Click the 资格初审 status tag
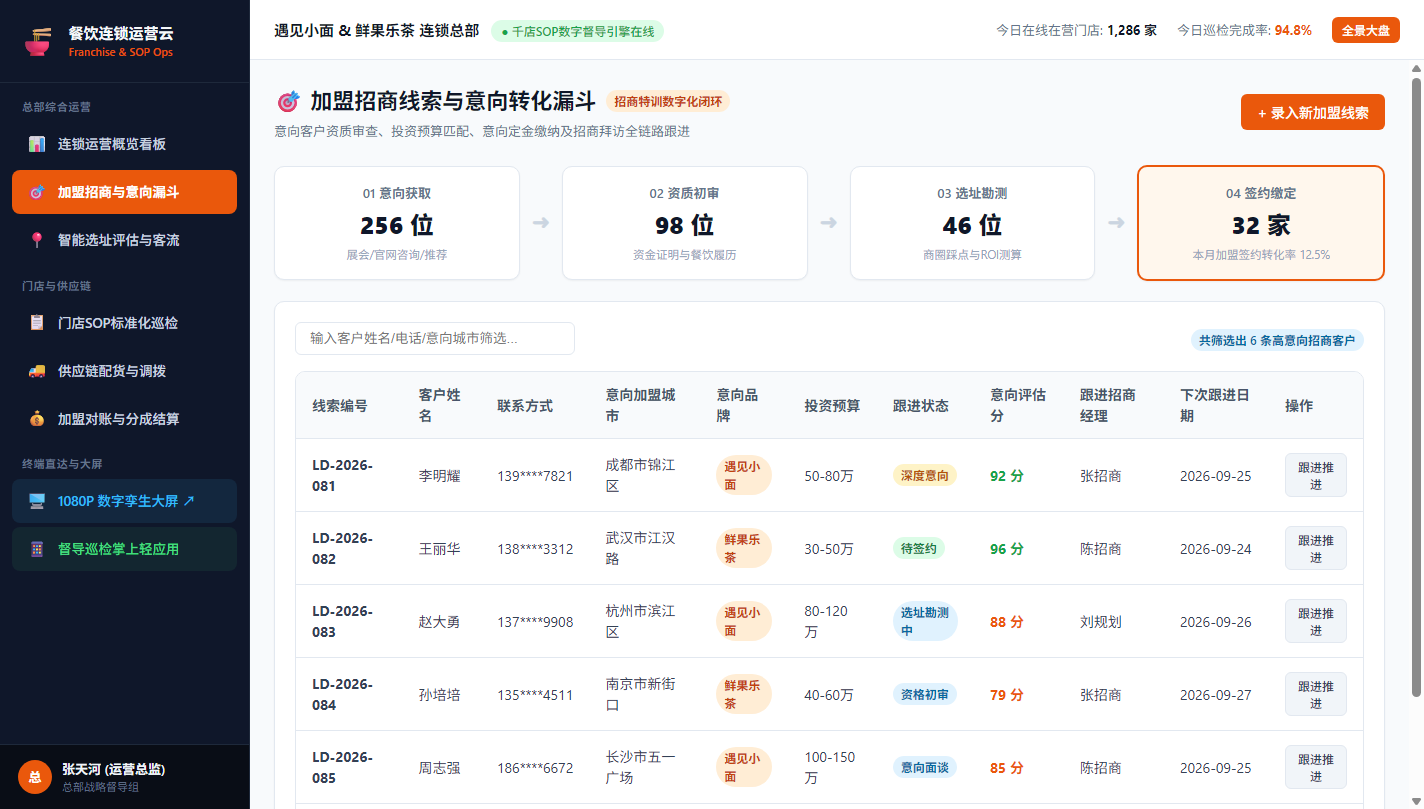1424x809 pixels. coord(925,694)
